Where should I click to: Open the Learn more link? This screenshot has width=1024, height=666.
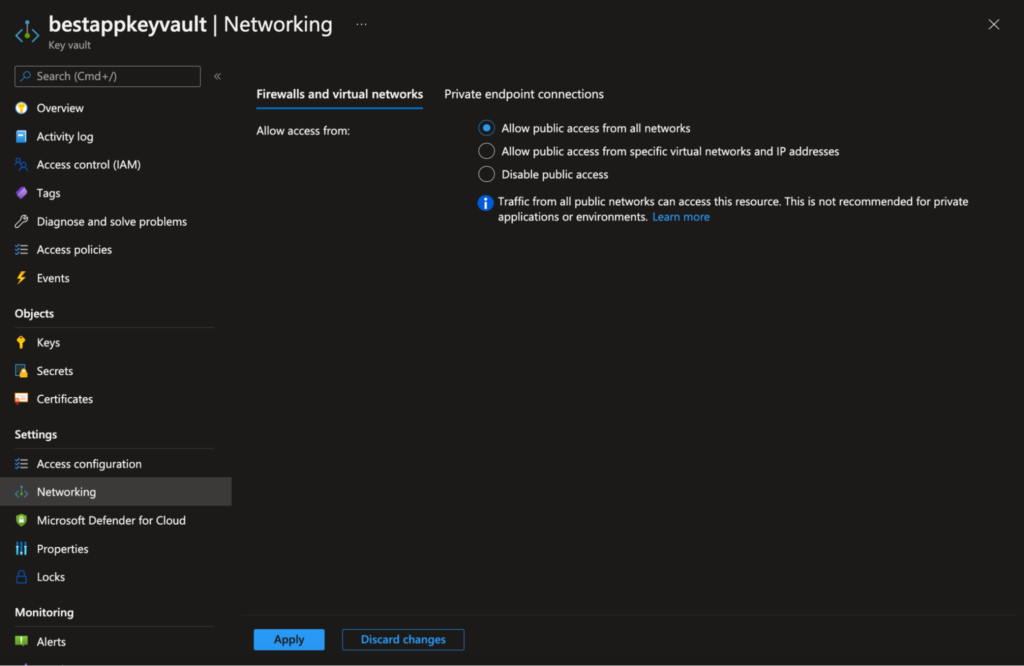[x=680, y=217]
